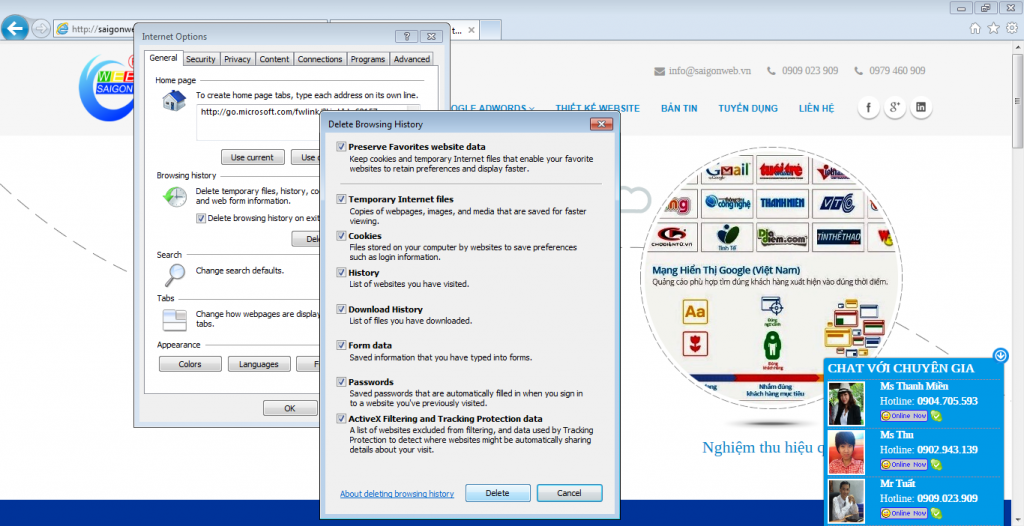Click hotline number 0904.705.593
Screen dimensions: 1024x526
point(947,401)
